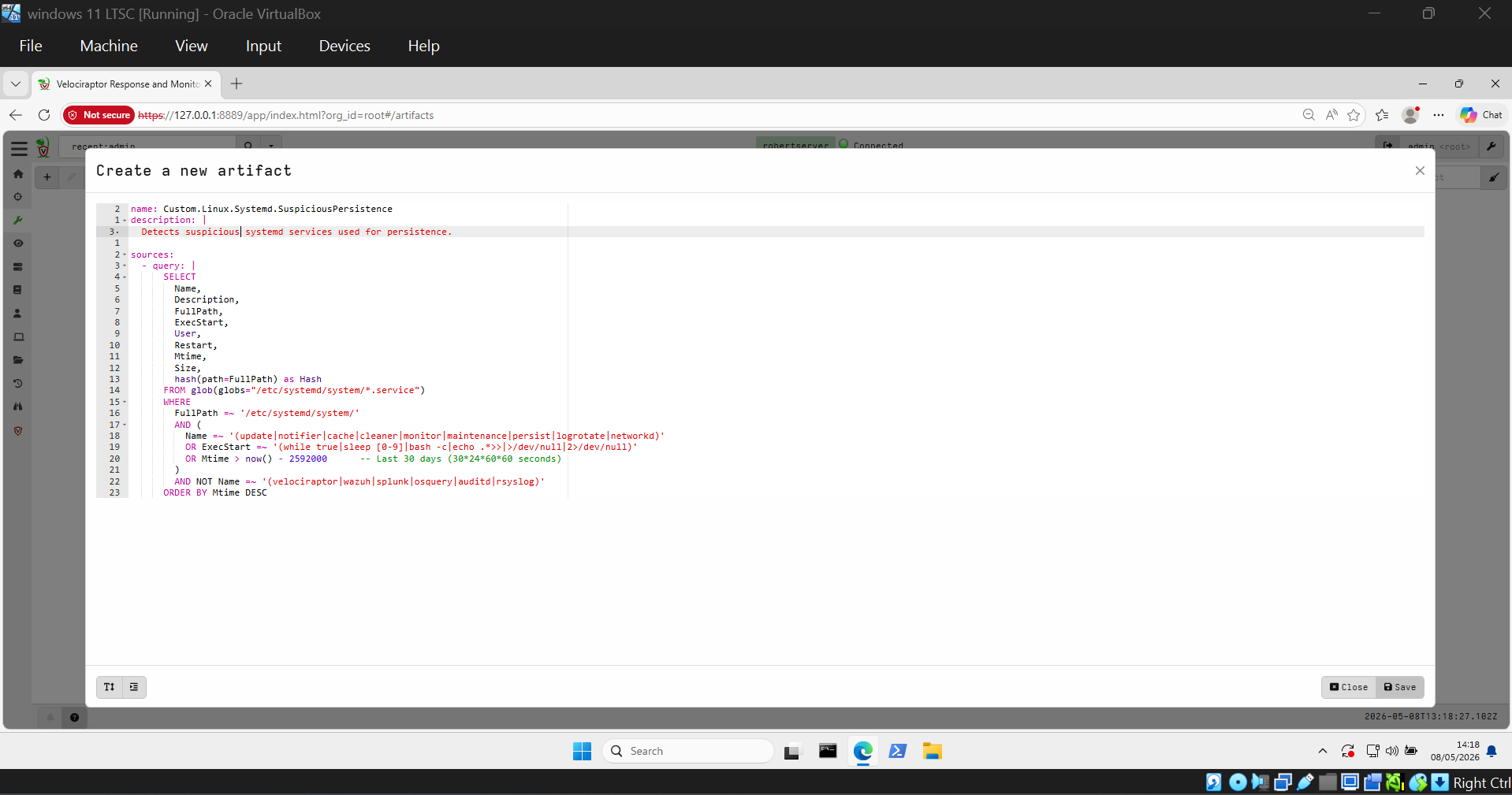This screenshot has height=795, width=1512.
Task: Open a new browser tab
Action: click(236, 84)
